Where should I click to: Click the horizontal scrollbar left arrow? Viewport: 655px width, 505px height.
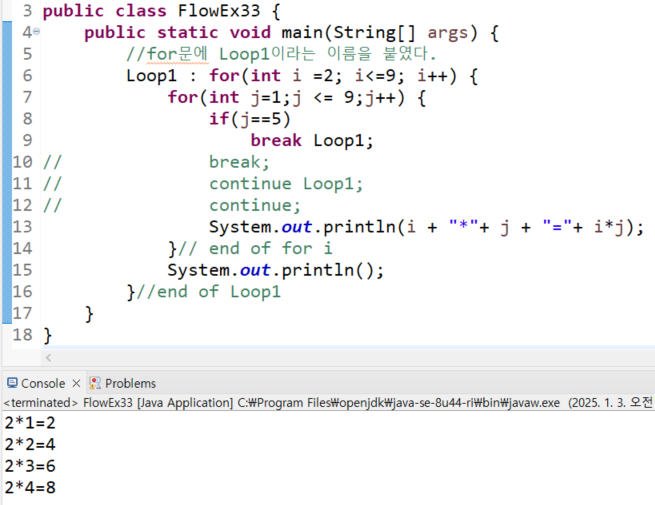pos(48,358)
